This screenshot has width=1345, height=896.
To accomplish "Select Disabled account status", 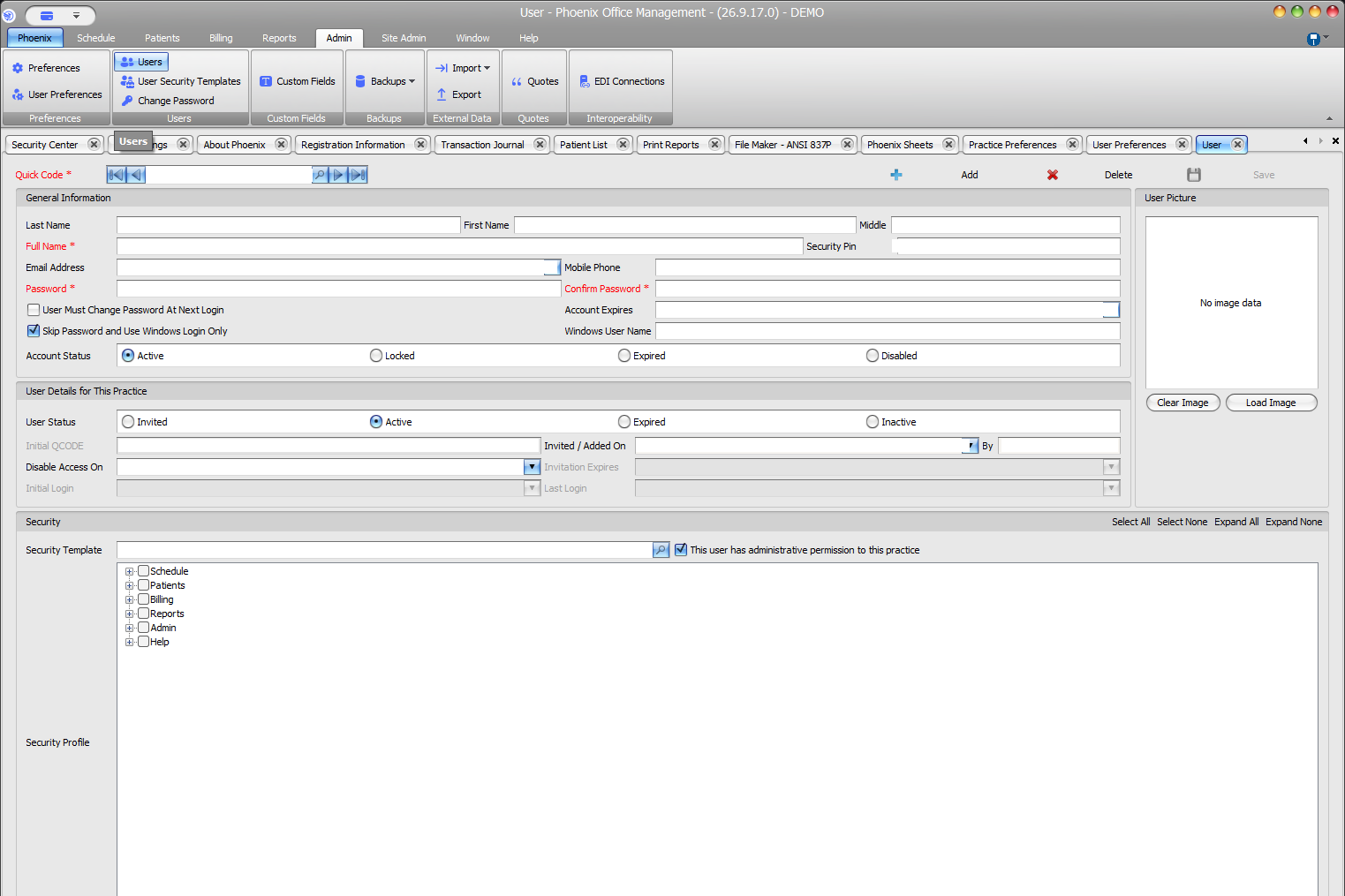I will coord(873,356).
